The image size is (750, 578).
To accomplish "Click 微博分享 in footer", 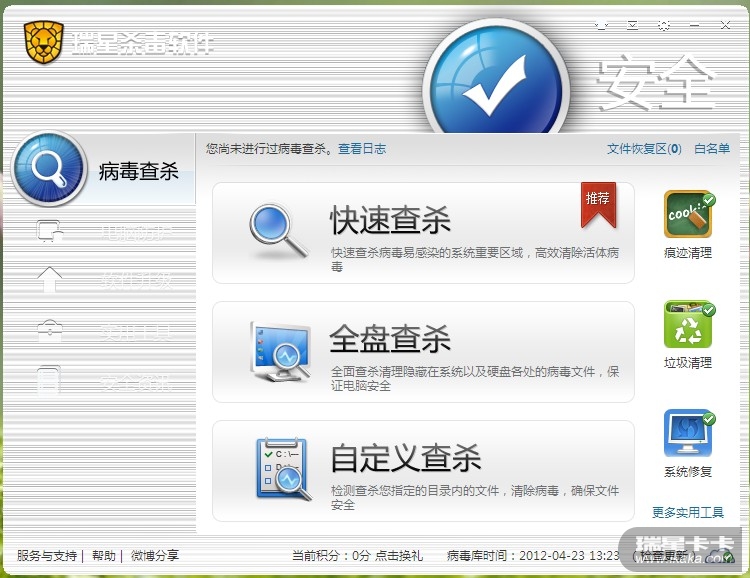I will [x=155, y=556].
